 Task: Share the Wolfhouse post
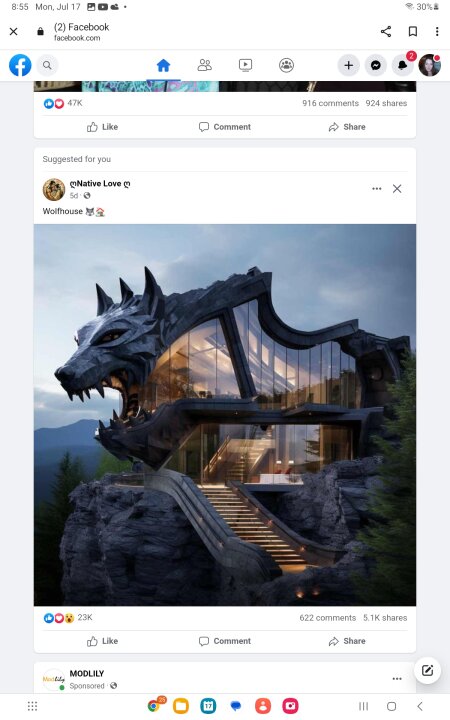(x=347, y=641)
